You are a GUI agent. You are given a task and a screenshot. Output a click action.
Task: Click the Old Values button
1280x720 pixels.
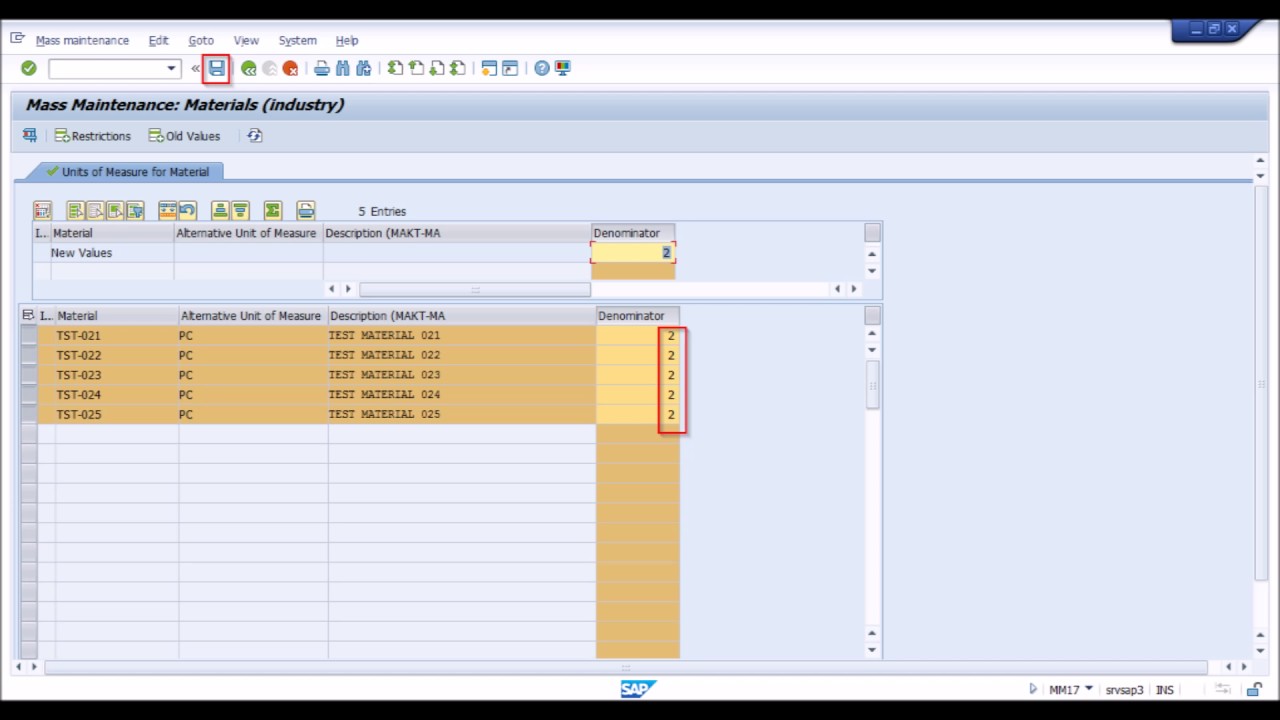coord(184,135)
